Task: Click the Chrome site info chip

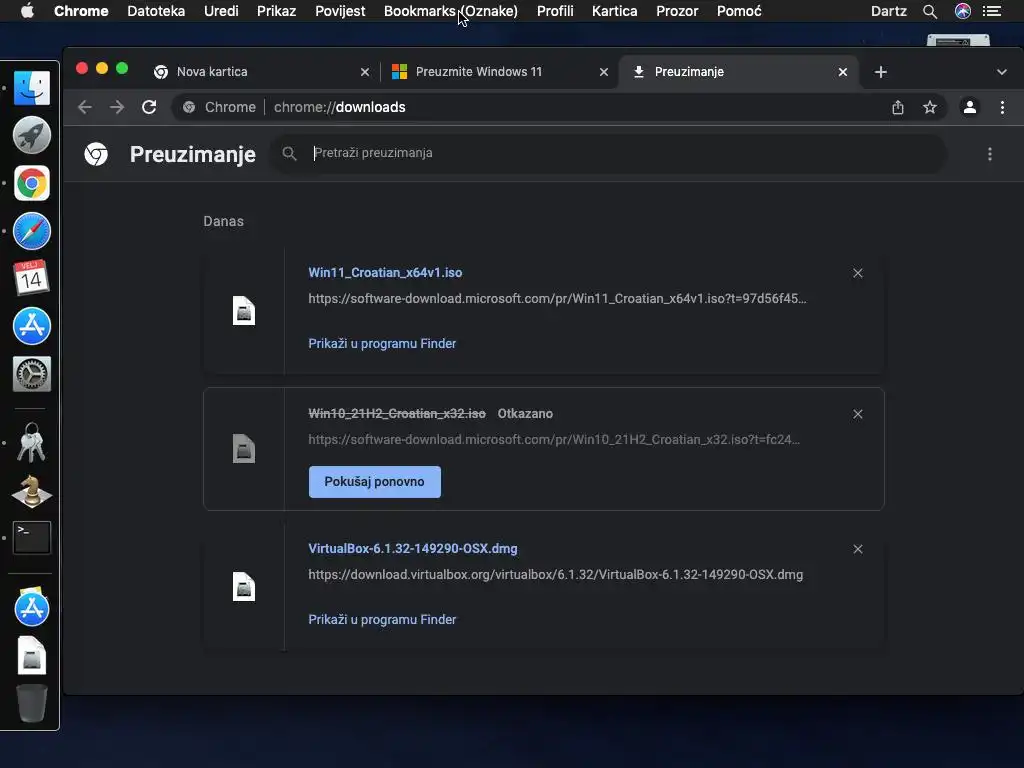Action: 219,107
